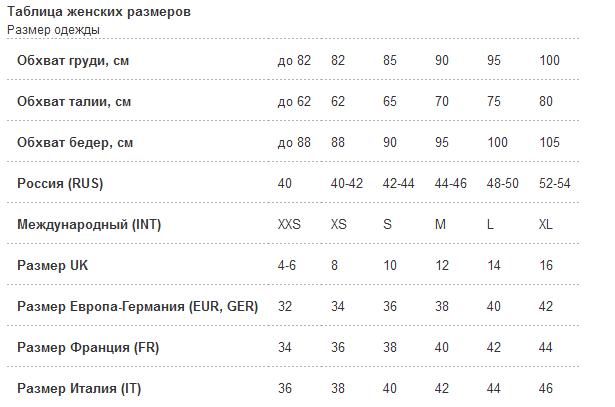Click the Russian size '52-54' cell
Image resolution: width=615 pixels, height=407 pixels.
[554, 184]
